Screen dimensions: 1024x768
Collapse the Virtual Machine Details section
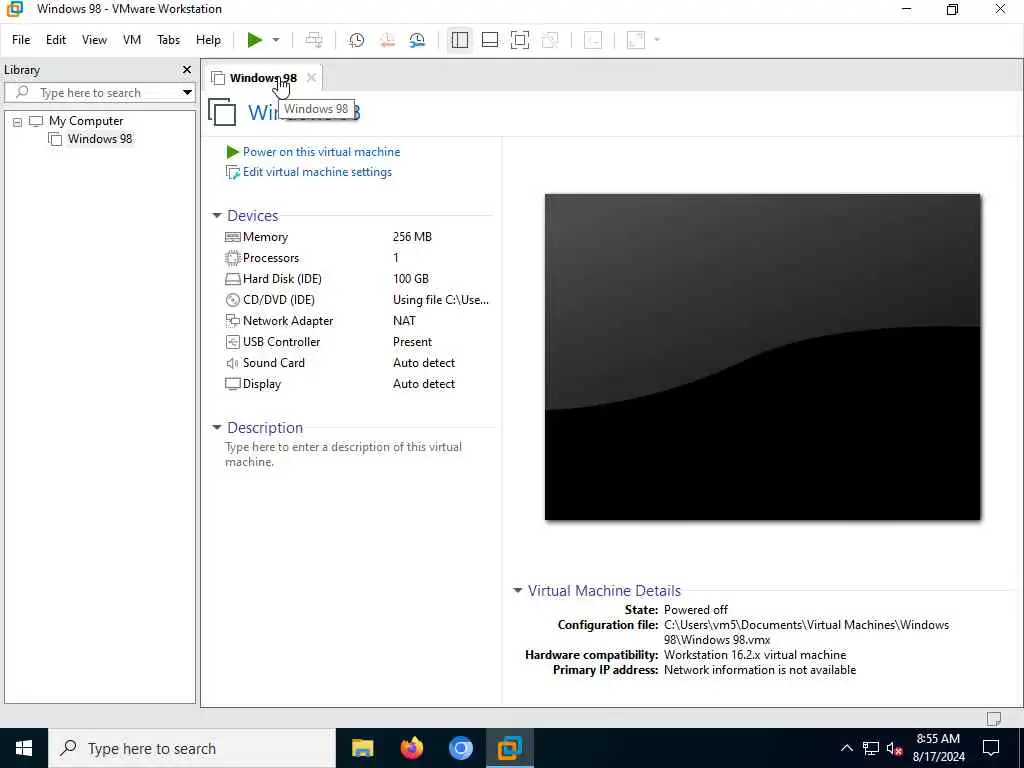(518, 590)
